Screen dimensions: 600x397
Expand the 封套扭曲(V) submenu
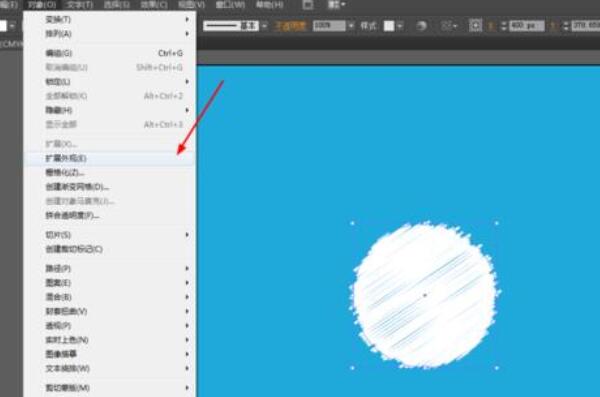(x=110, y=311)
